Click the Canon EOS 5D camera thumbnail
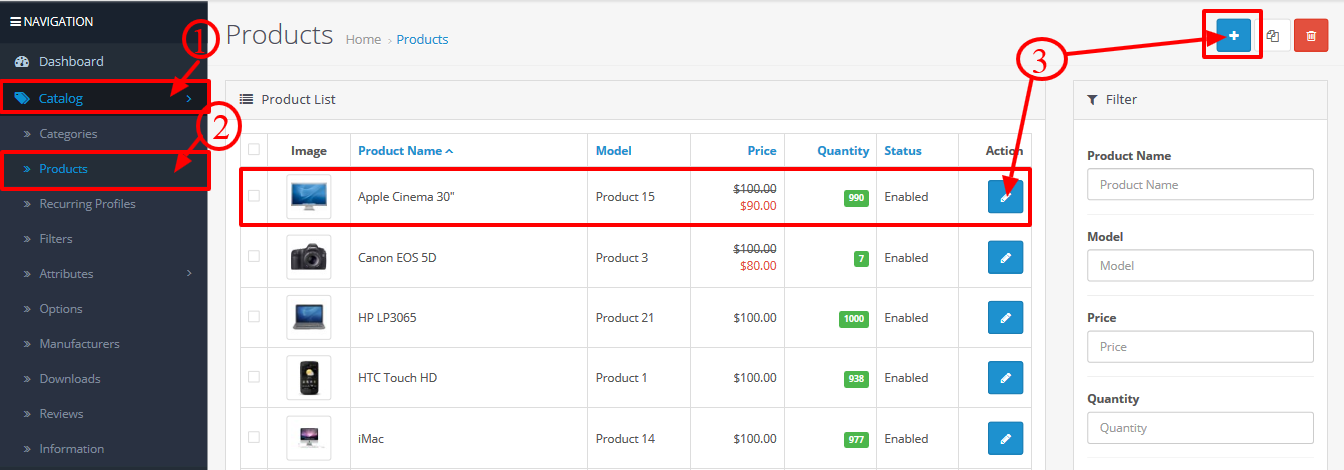1344x470 pixels. (x=308, y=257)
